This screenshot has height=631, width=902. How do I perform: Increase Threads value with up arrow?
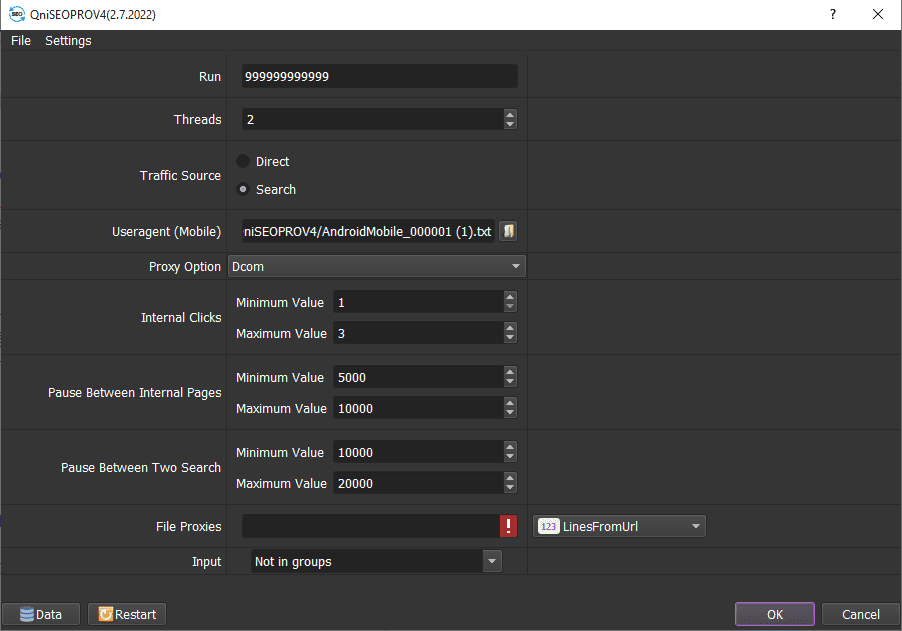click(510, 114)
